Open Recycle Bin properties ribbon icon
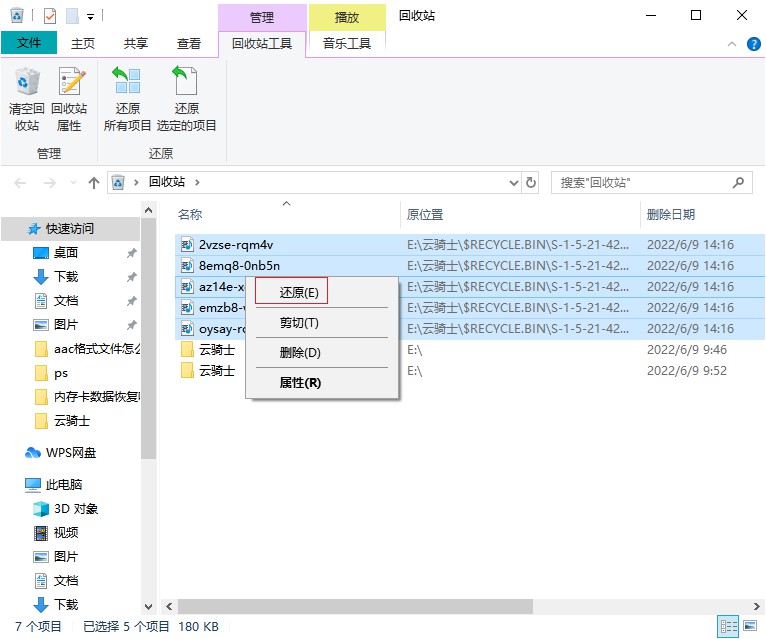Image resolution: width=766 pixels, height=639 pixels. pyautogui.click(x=69, y=81)
